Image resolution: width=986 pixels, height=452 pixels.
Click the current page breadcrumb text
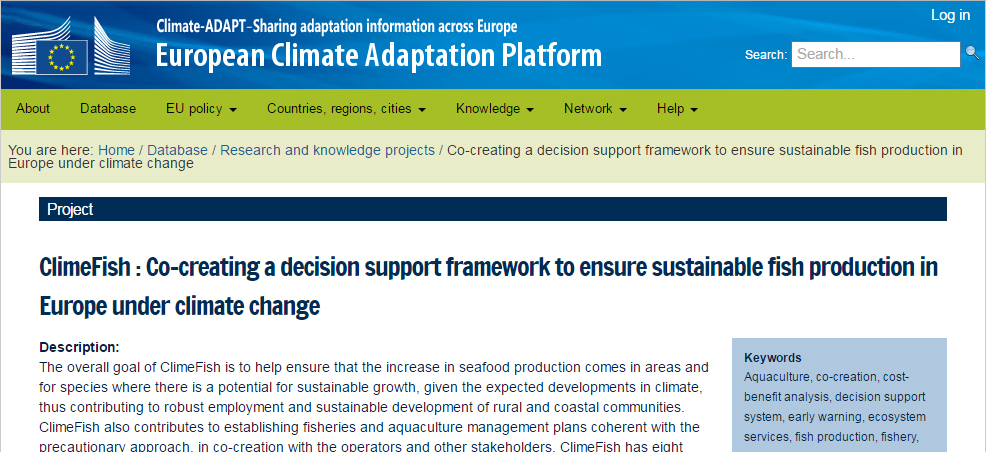pos(485,157)
